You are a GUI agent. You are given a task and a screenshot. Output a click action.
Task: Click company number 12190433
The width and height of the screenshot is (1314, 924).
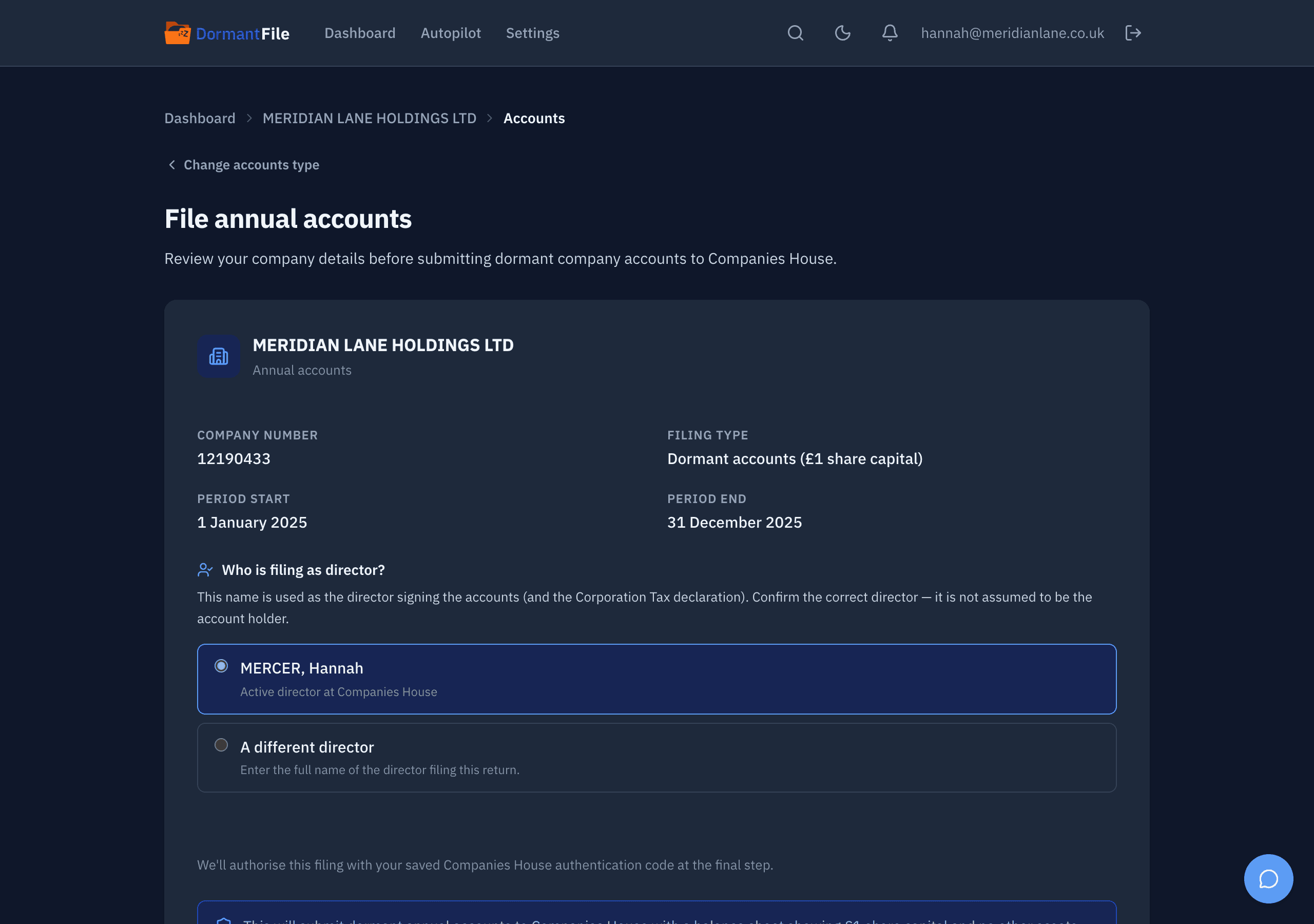(x=234, y=458)
